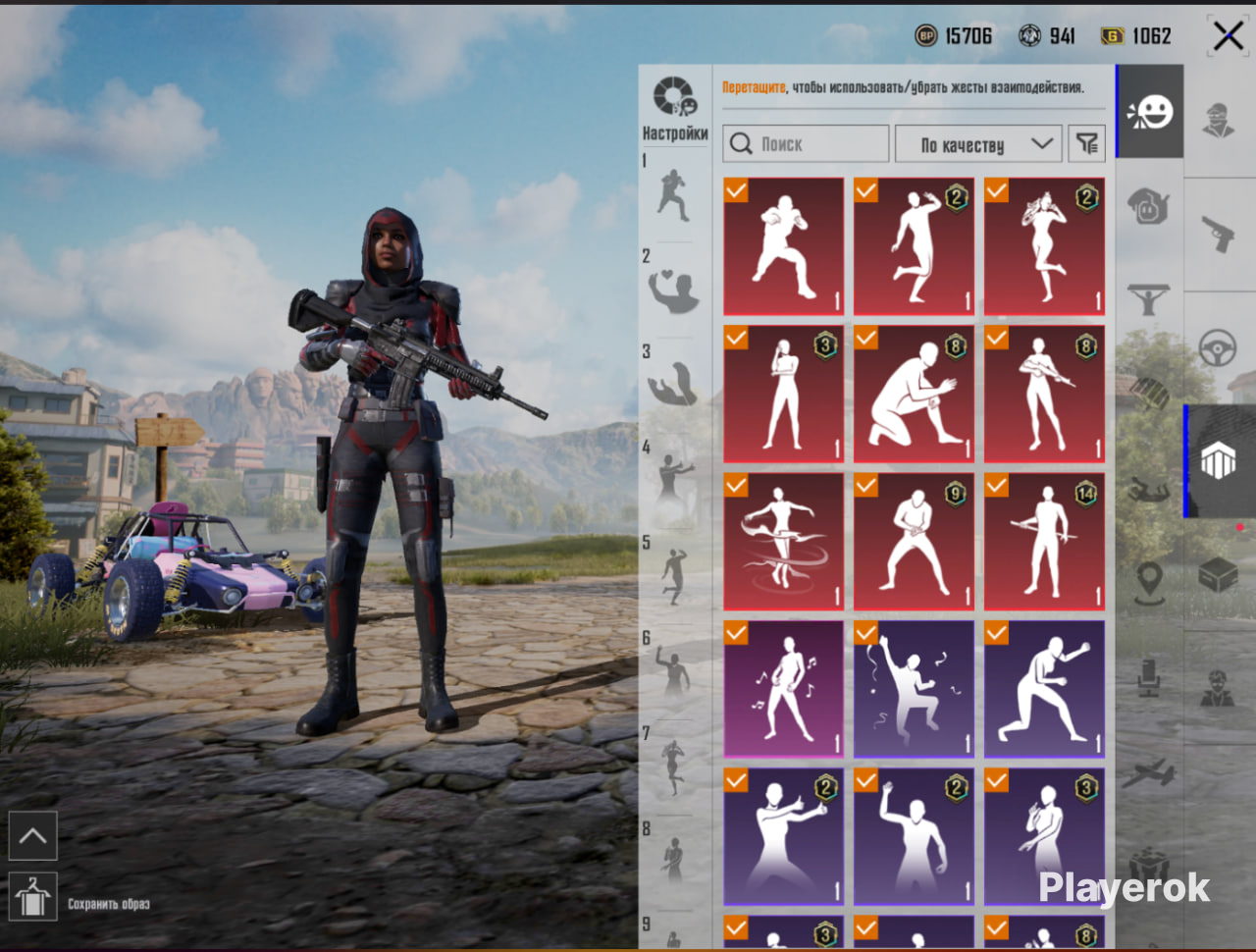
Task: Select emote slot 8 in the wheel list
Action: click(x=673, y=862)
